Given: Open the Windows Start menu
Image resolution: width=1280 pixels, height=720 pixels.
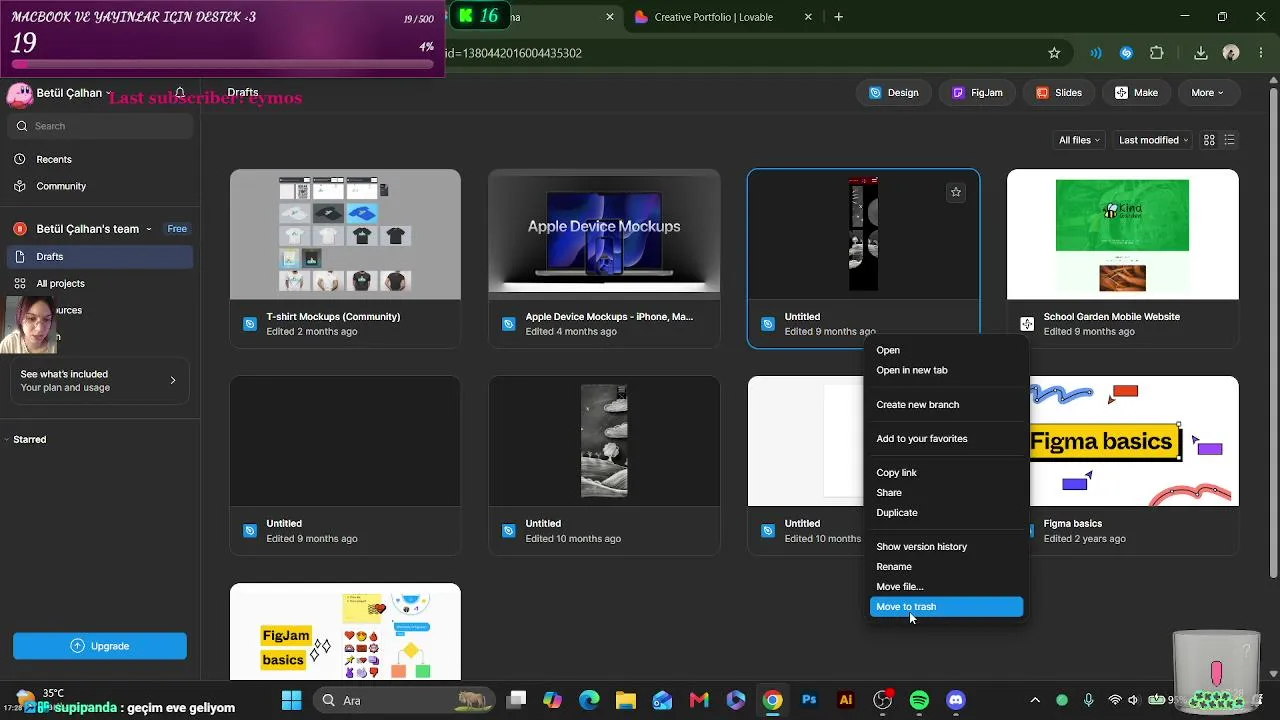Looking at the screenshot, I should (292, 700).
